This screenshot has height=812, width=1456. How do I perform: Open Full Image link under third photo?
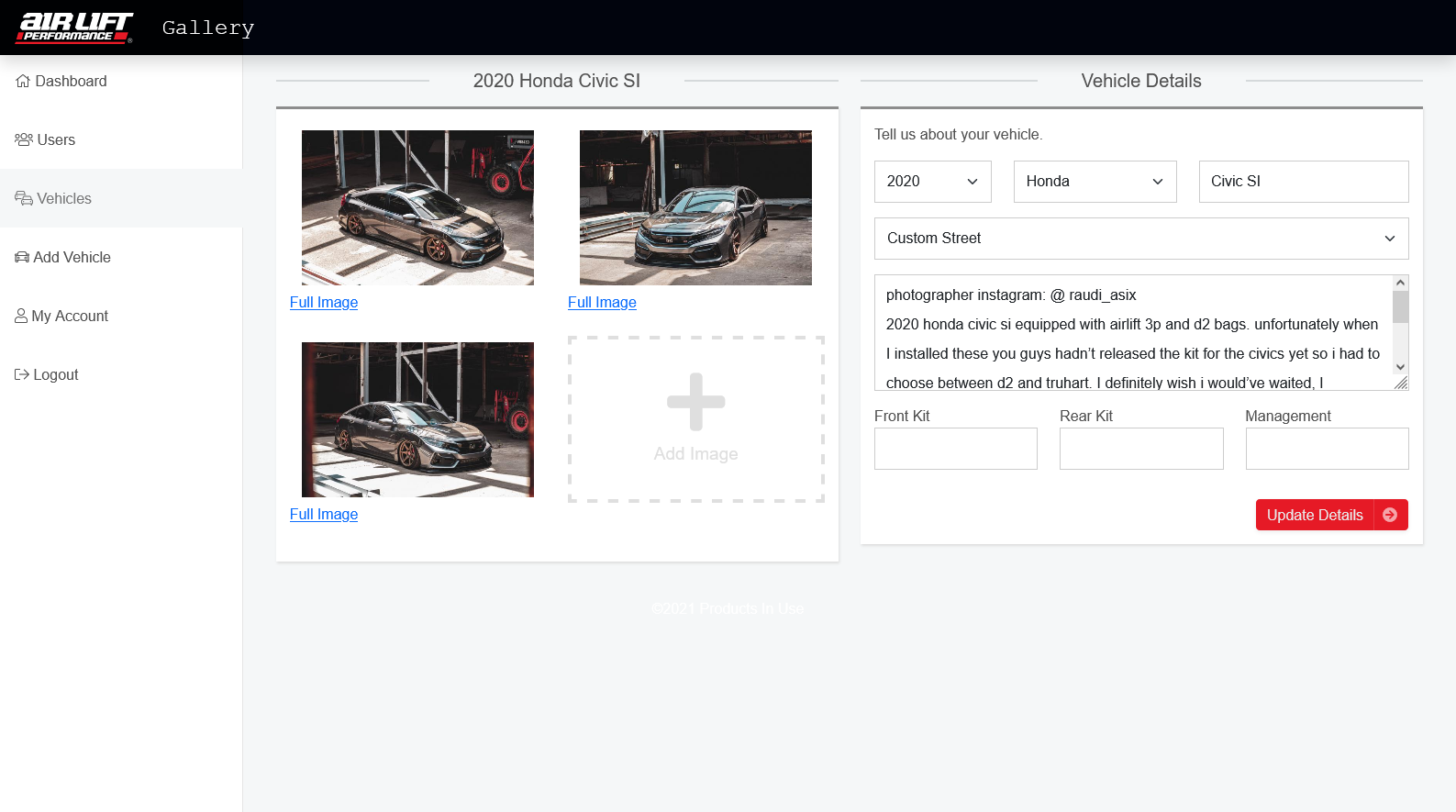coord(324,514)
